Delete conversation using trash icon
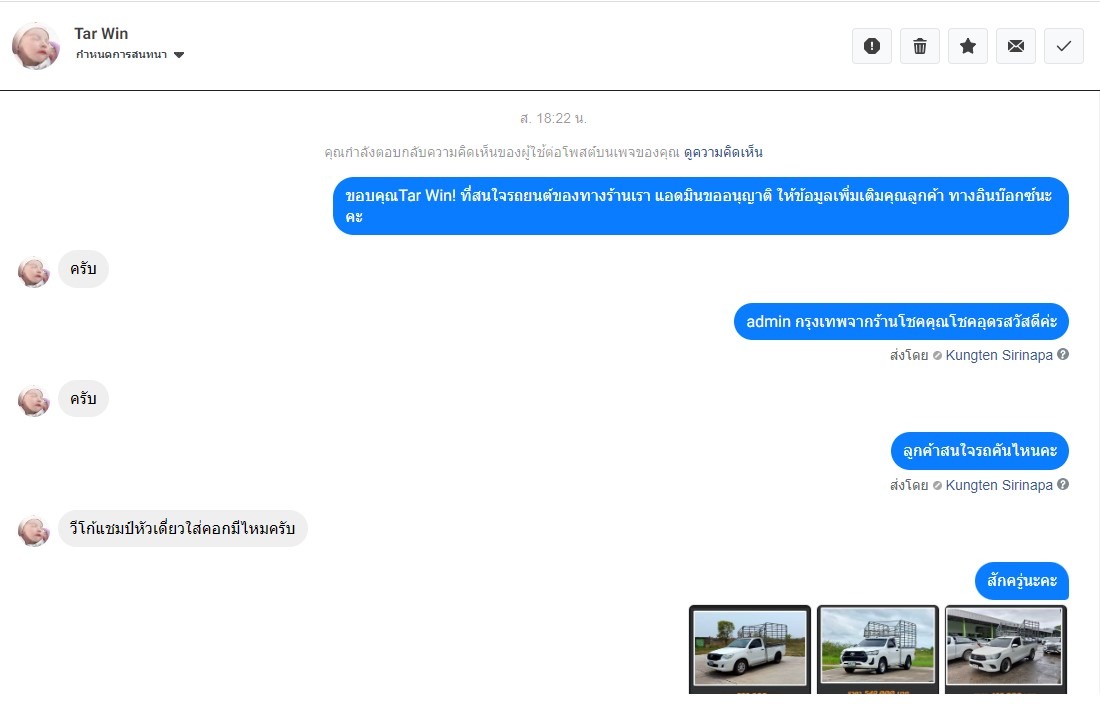 click(x=920, y=46)
